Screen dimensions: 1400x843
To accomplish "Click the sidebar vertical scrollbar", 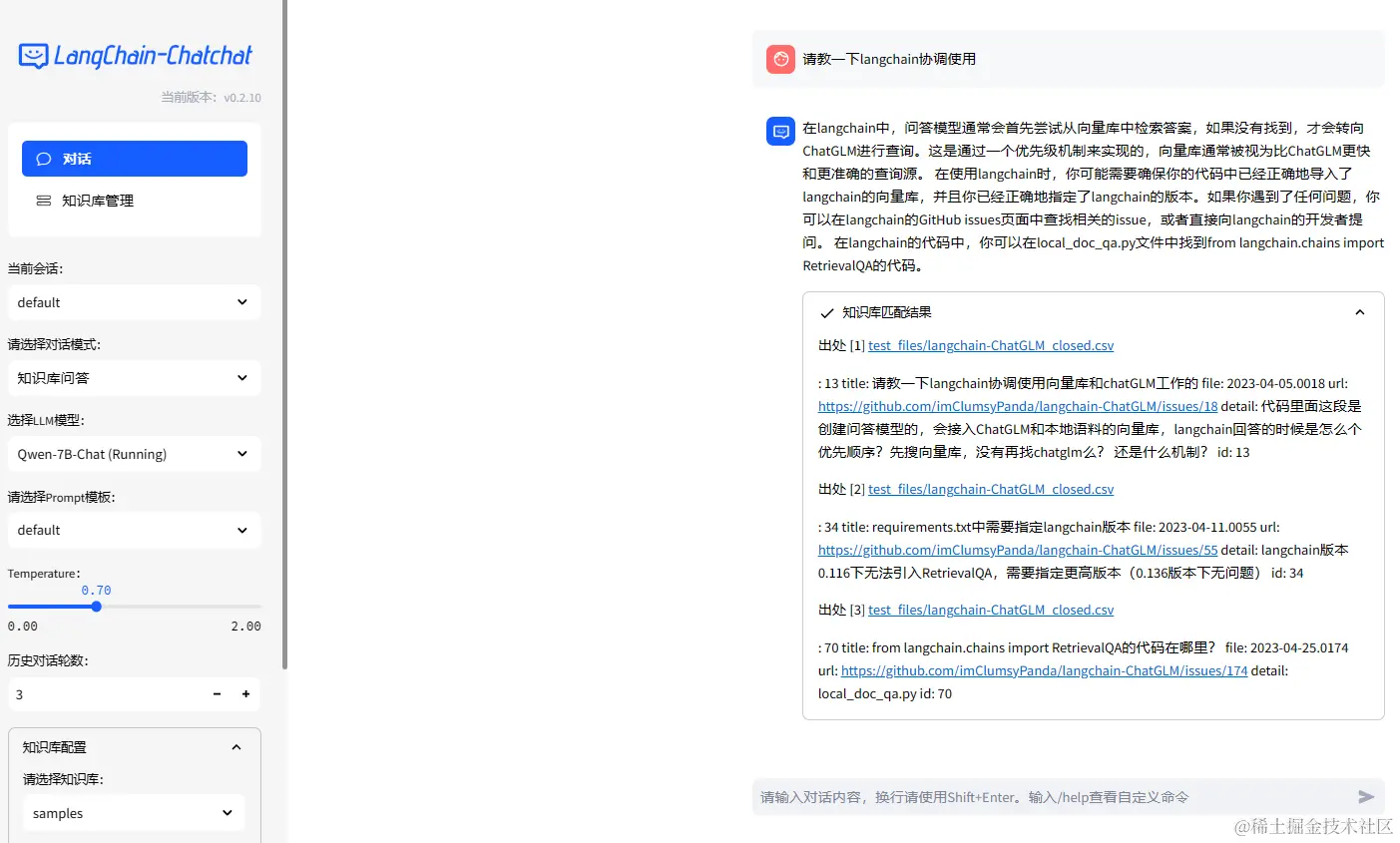I will [285, 334].
